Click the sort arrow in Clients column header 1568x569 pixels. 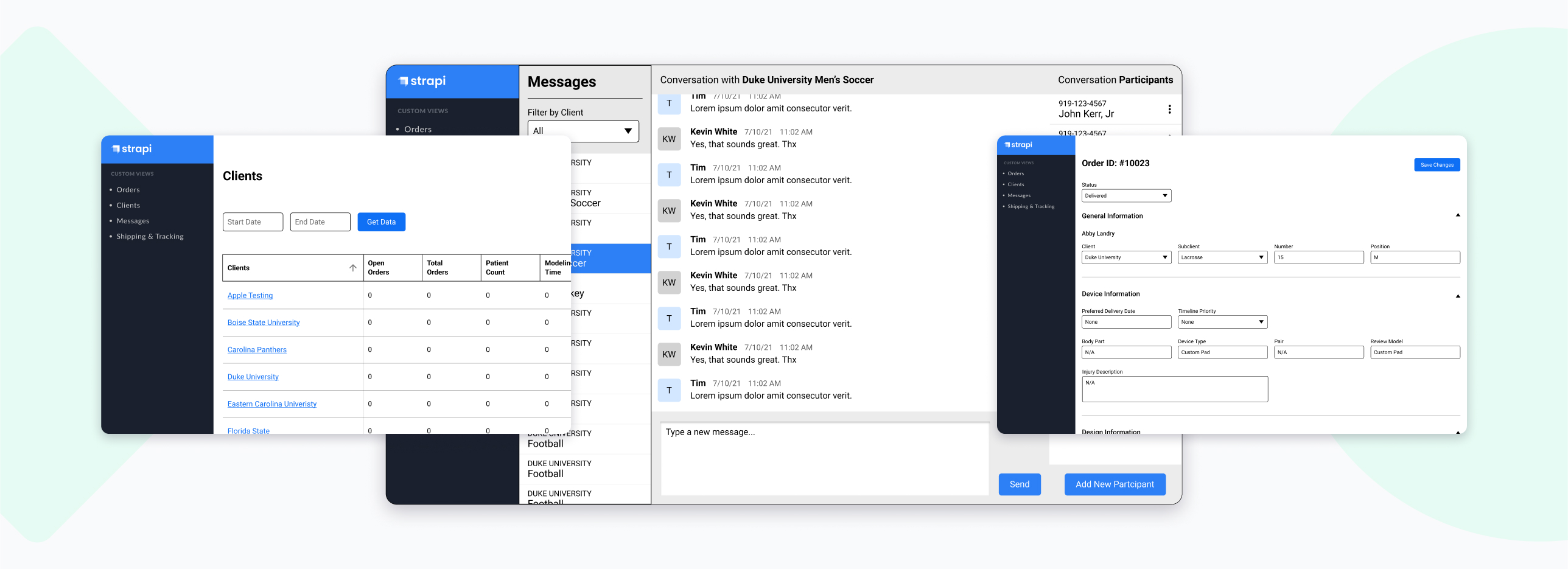(352, 268)
